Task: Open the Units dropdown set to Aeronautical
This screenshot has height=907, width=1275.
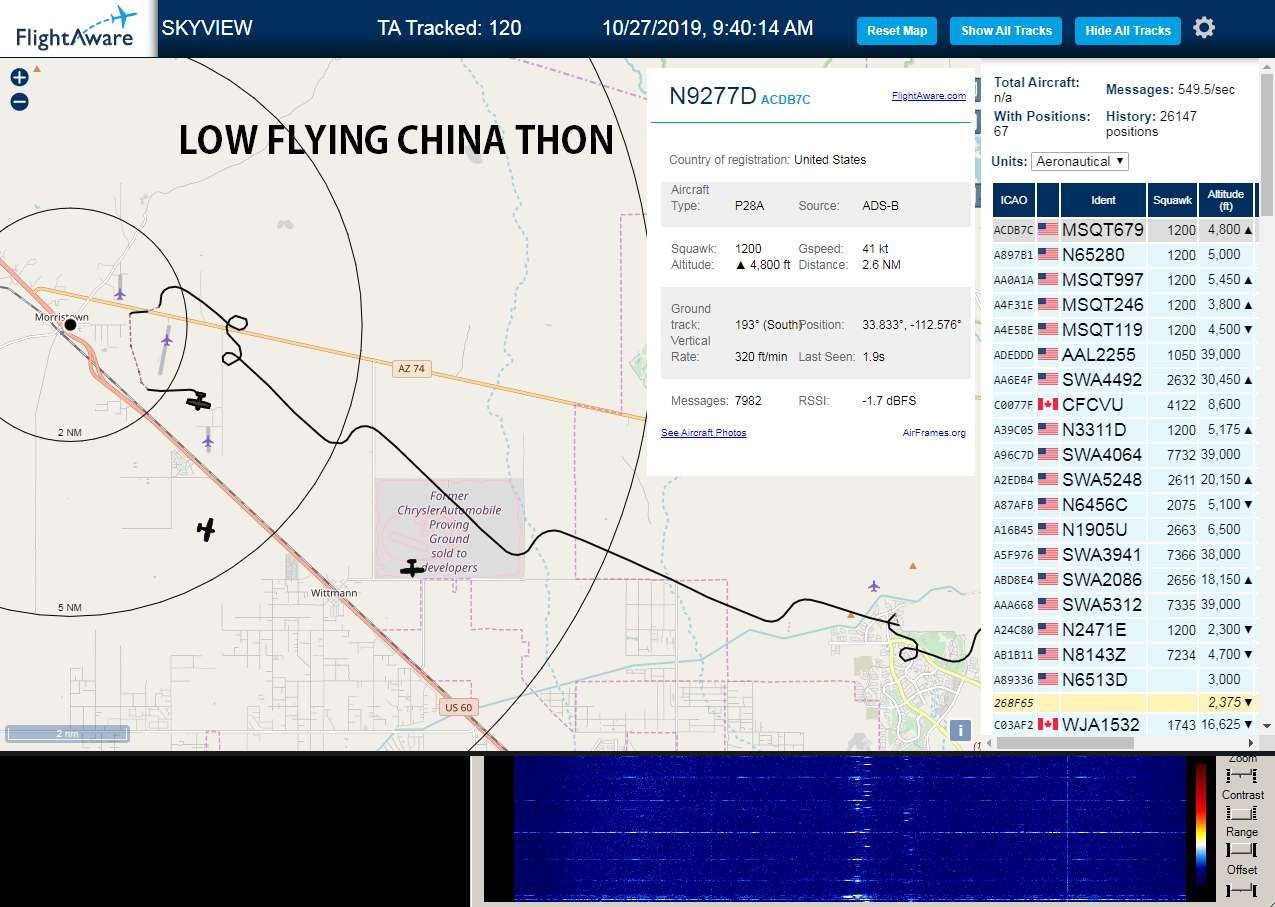Action: [1080, 161]
